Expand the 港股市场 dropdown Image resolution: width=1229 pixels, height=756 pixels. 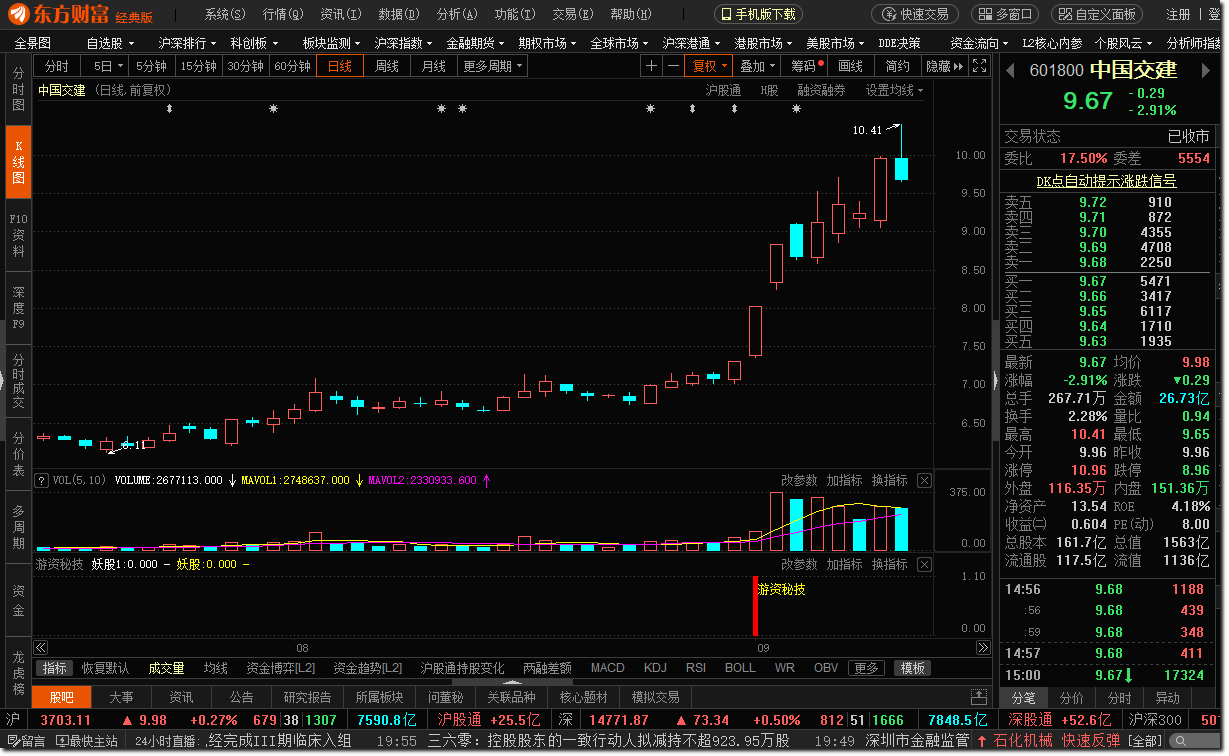763,44
